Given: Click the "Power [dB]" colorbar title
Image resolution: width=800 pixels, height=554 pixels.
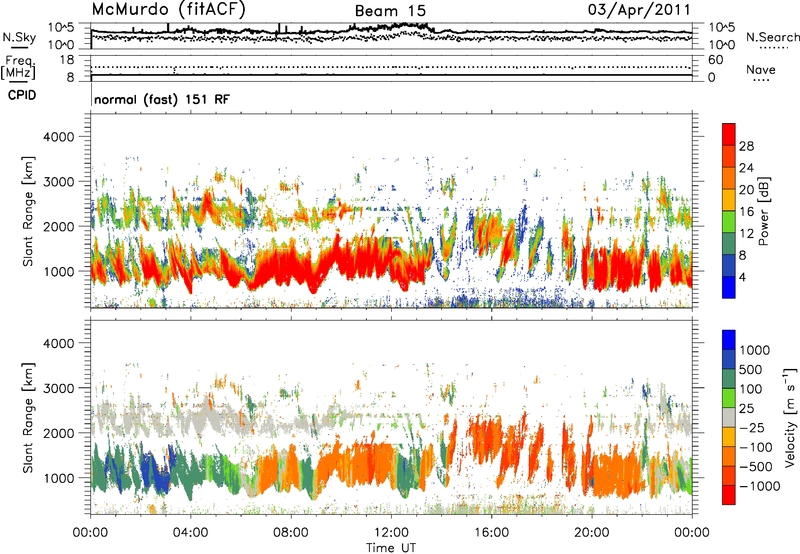Looking at the screenshot, I should 763,211.
